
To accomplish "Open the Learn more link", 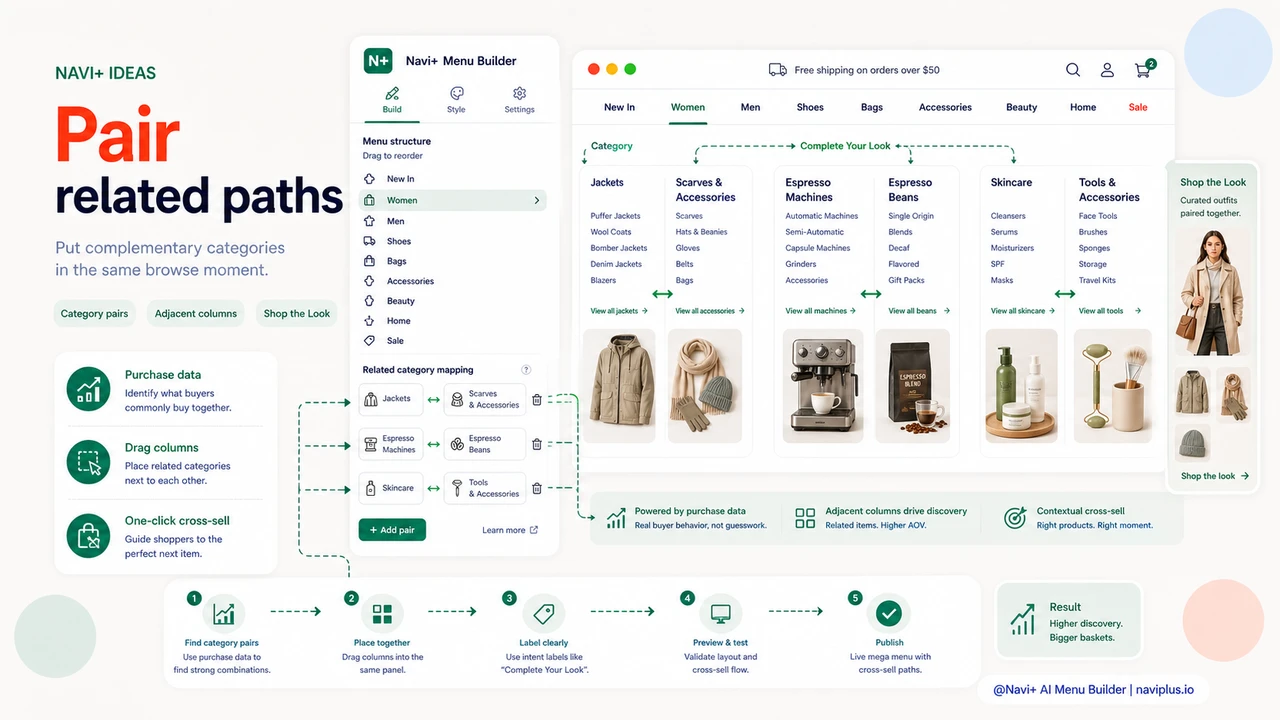I will point(510,530).
